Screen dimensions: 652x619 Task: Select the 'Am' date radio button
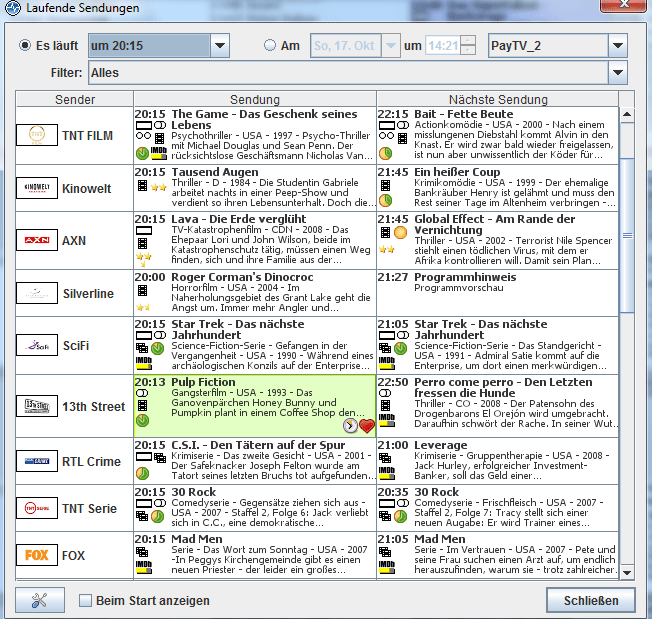click(269, 46)
